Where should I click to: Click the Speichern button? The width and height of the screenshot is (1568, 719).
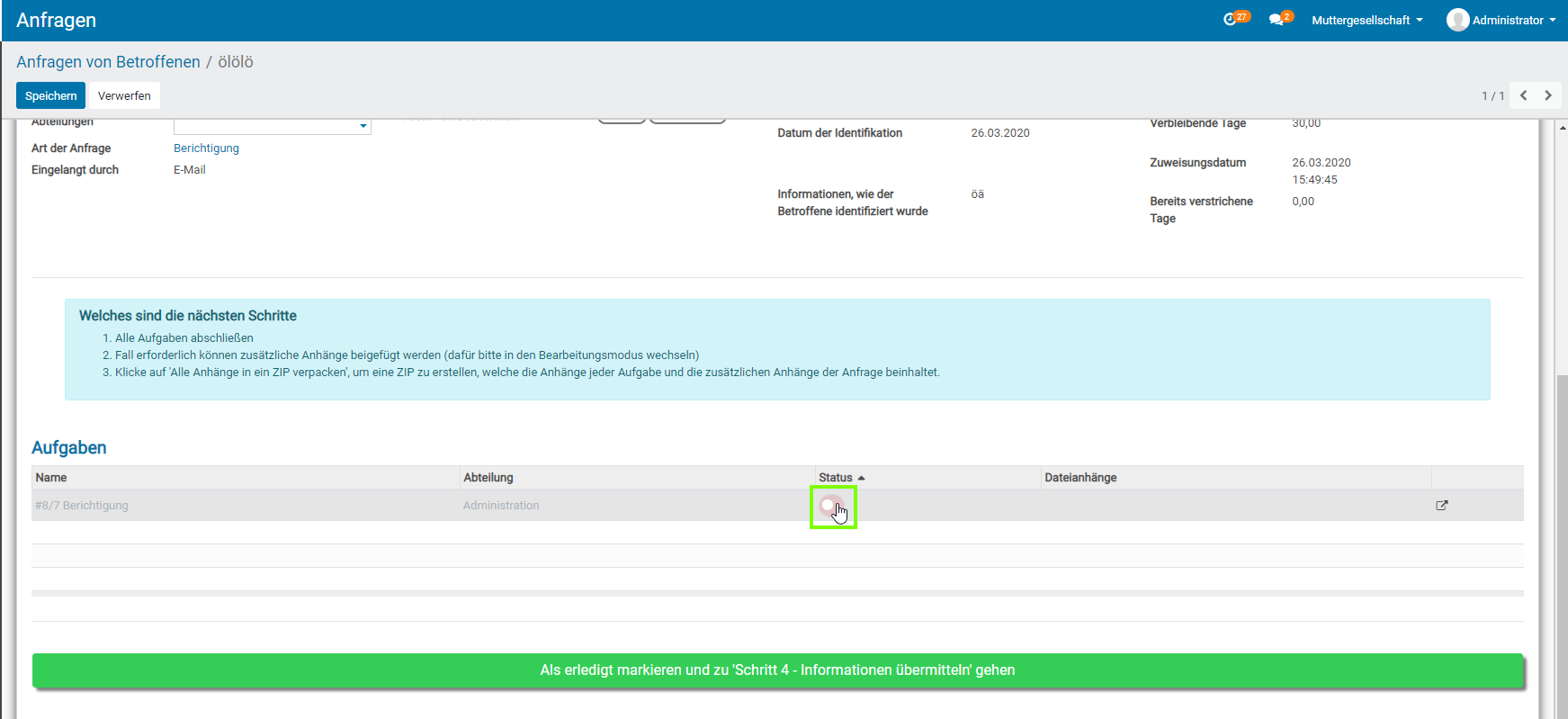click(50, 95)
